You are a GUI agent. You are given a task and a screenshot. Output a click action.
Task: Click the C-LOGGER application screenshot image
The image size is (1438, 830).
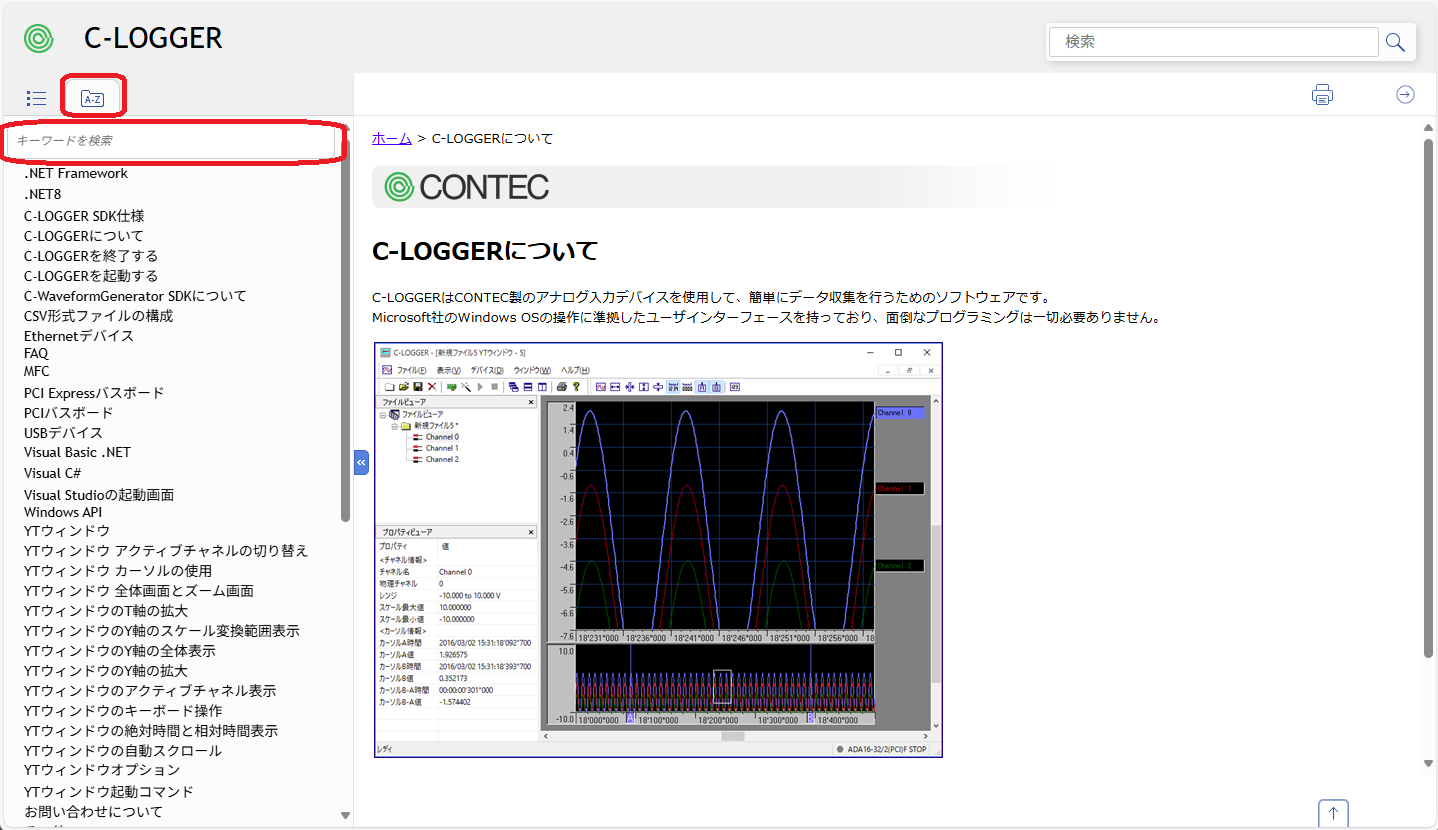coord(658,550)
